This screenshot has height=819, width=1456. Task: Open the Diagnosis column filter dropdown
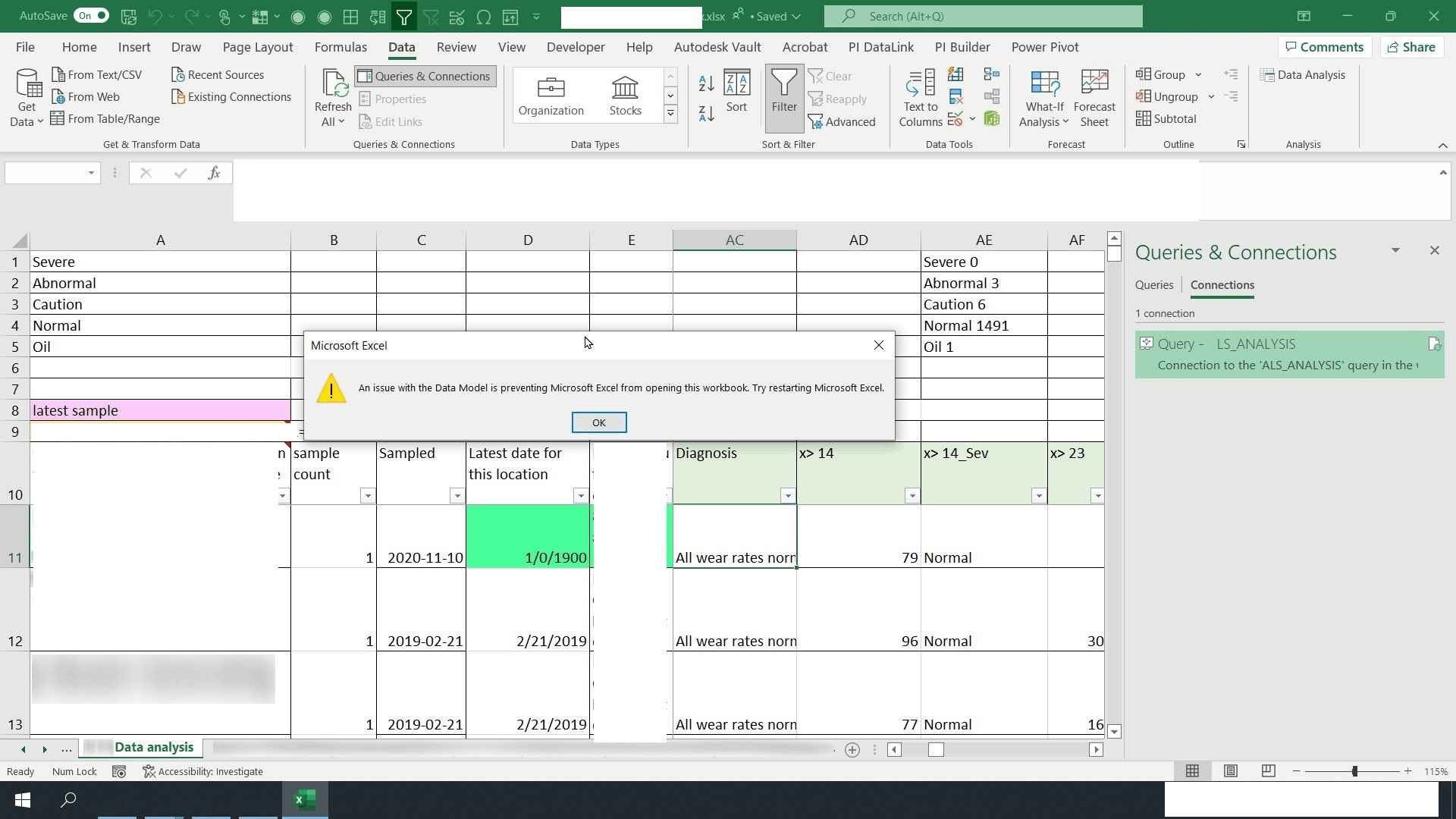pos(788,496)
